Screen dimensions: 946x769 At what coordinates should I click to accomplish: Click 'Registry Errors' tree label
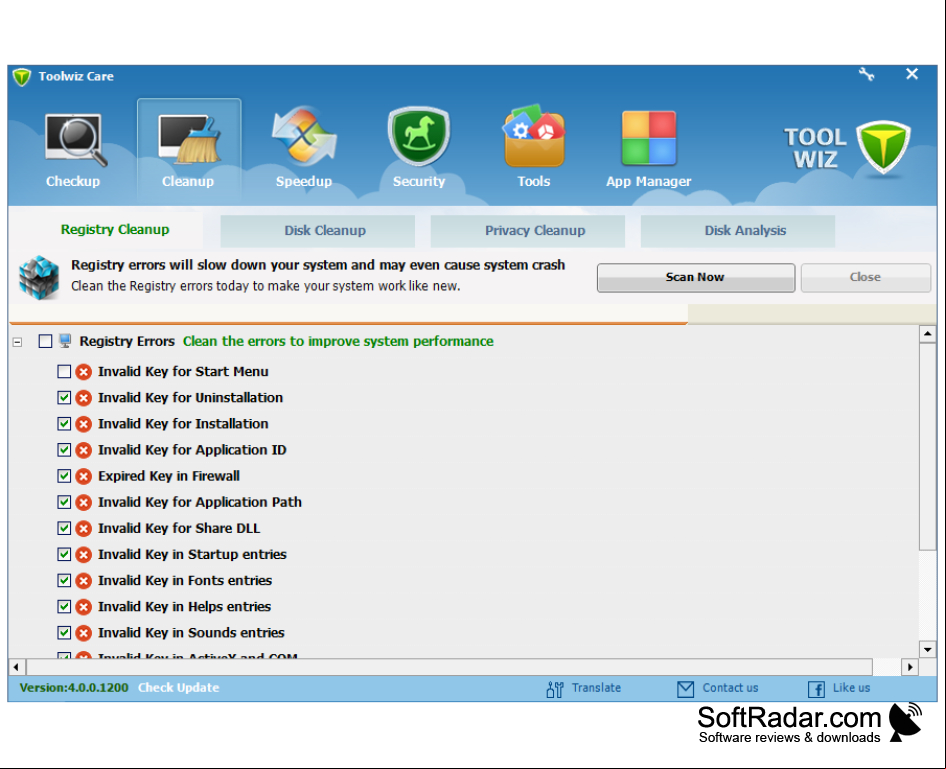127,341
